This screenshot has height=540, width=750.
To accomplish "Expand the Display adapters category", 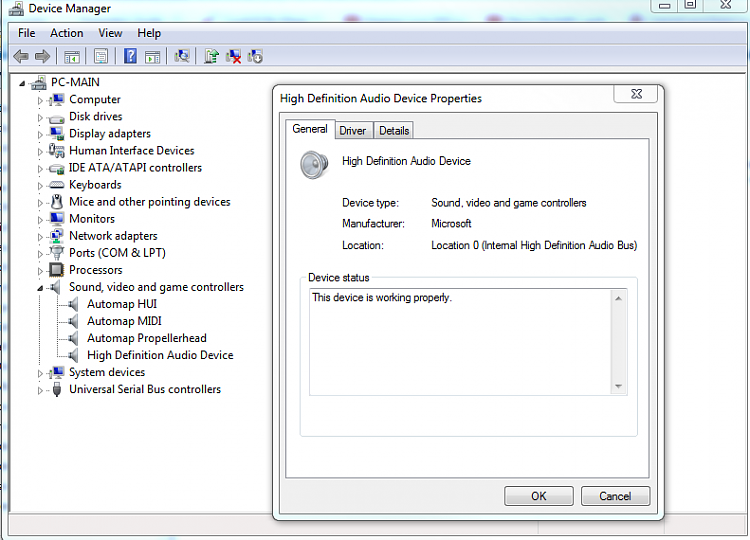I will coord(40,134).
